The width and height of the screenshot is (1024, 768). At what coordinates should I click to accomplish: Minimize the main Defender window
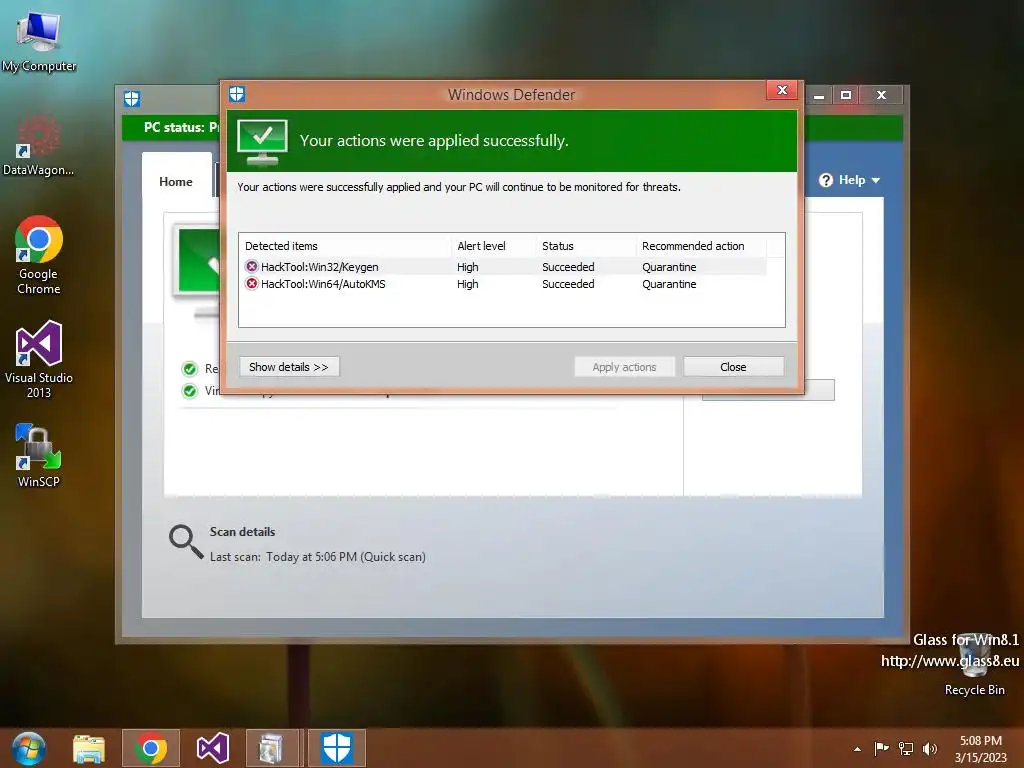(x=819, y=95)
